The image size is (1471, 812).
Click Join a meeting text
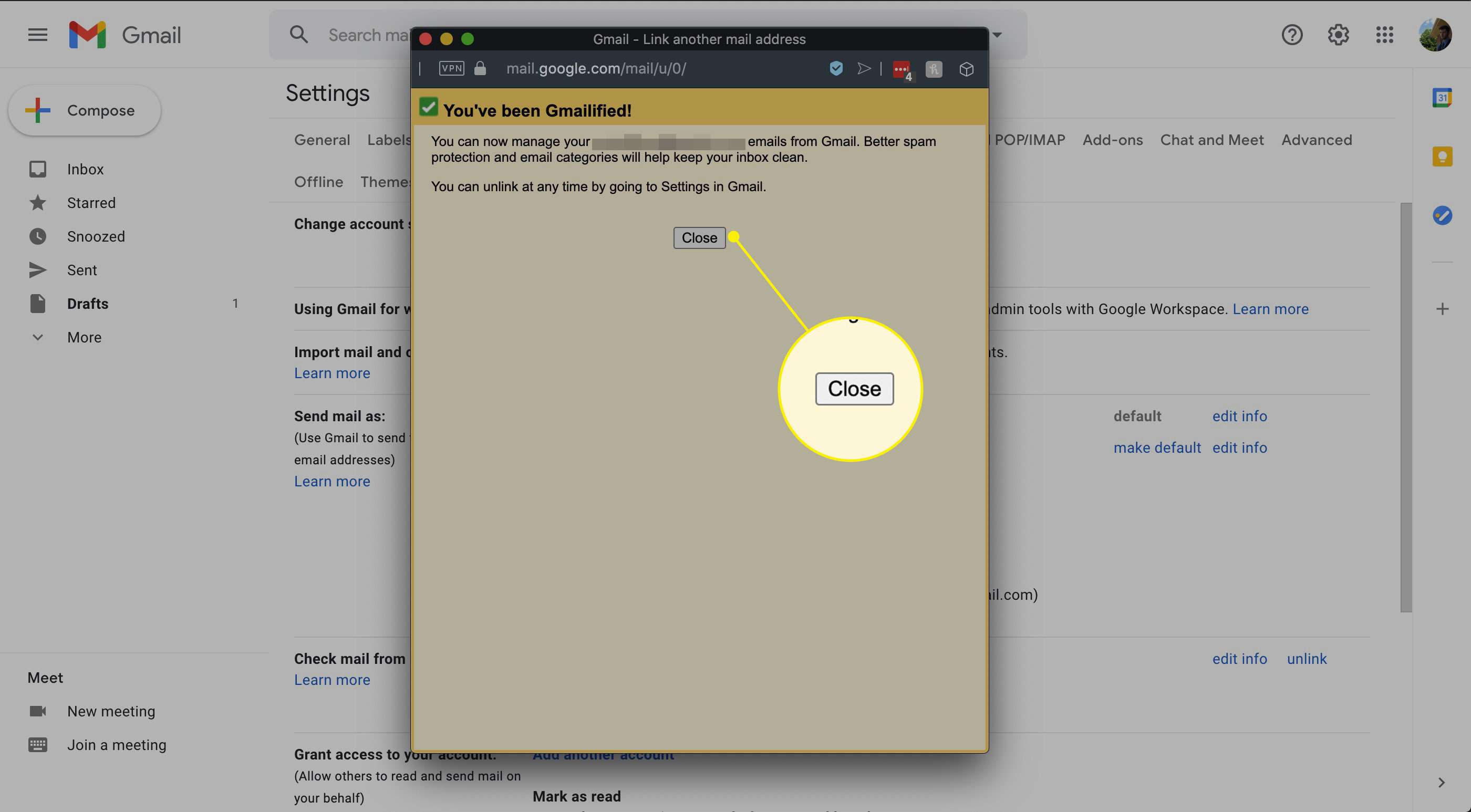pos(117,745)
